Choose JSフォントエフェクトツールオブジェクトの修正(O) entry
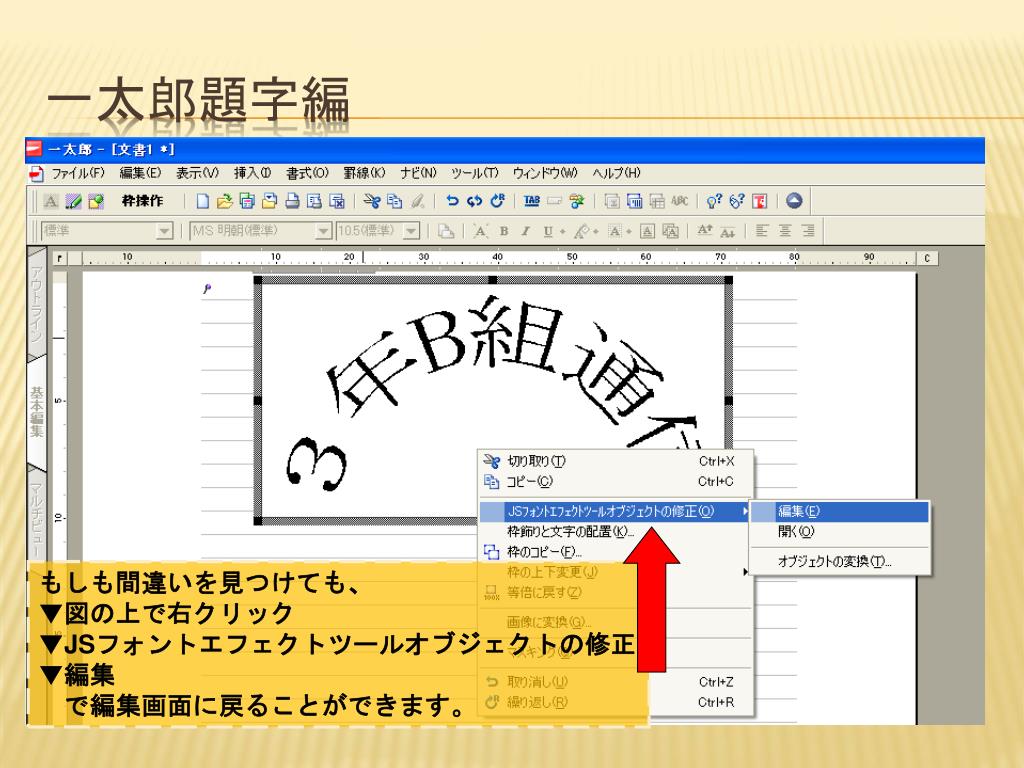The image size is (1024, 768). click(615, 511)
